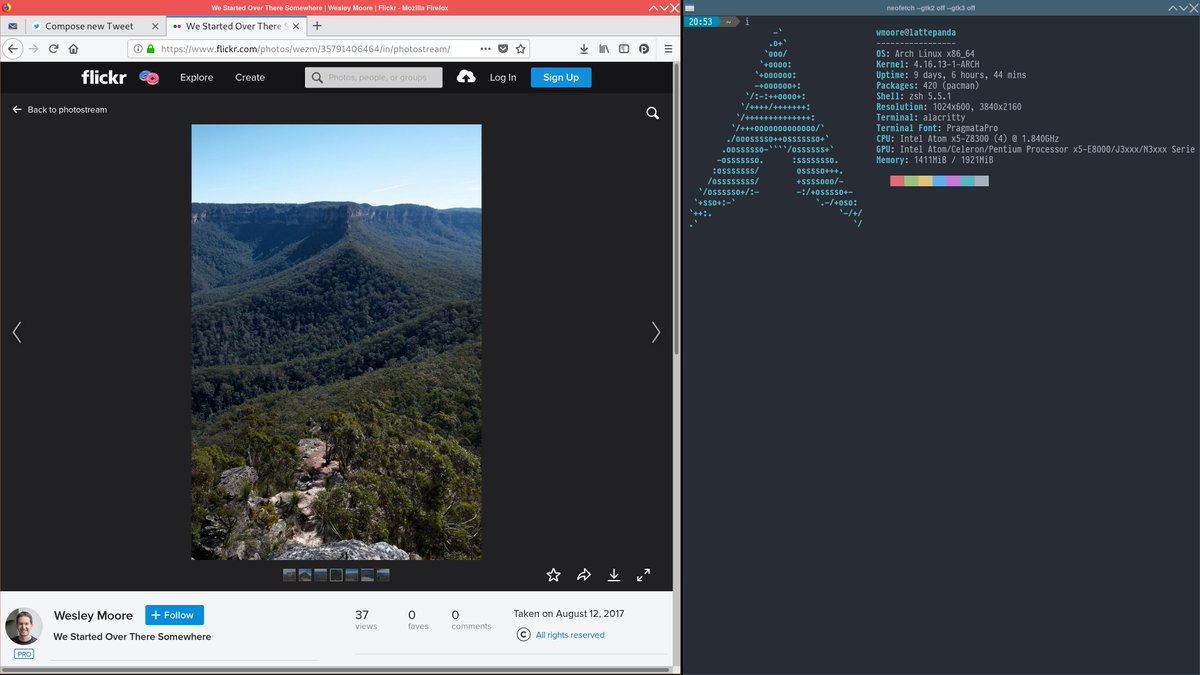Open the Firefox hamburger menu

pyautogui.click(x=667, y=48)
